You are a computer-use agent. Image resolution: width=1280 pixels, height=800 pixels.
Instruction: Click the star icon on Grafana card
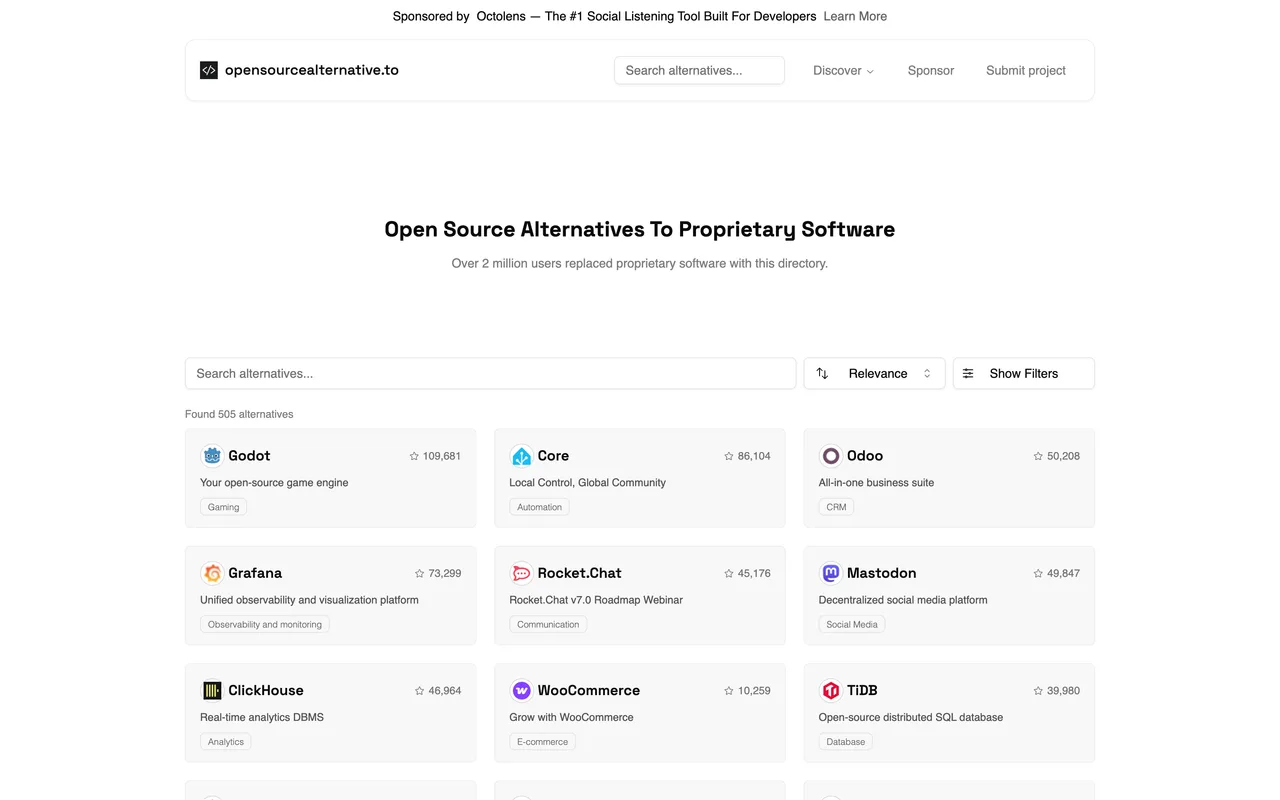click(420, 573)
